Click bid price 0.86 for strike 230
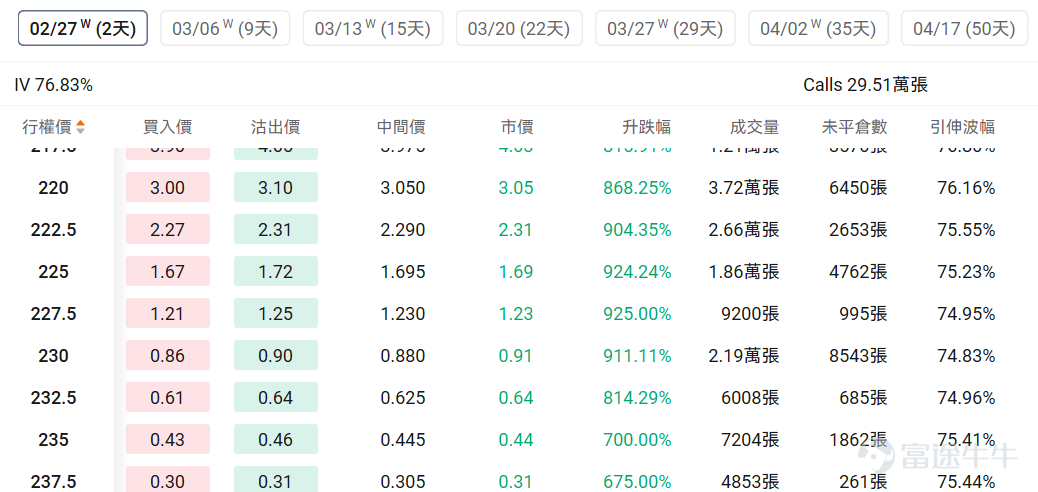Viewport: 1038px width, 492px height. pyautogui.click(x=167, y=356)
